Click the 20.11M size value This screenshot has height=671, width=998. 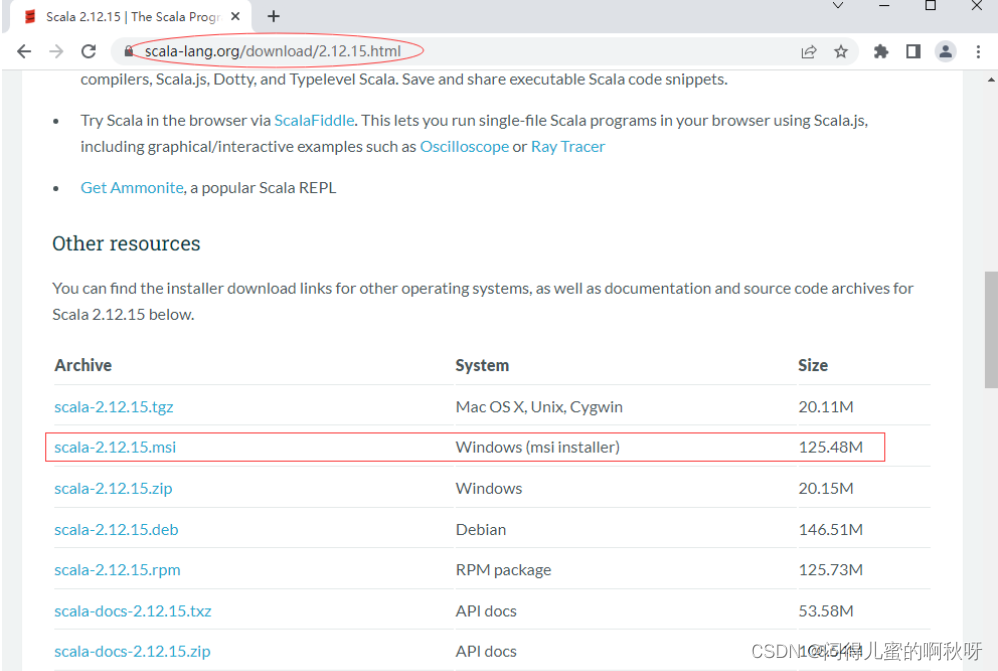coord(826,407)
